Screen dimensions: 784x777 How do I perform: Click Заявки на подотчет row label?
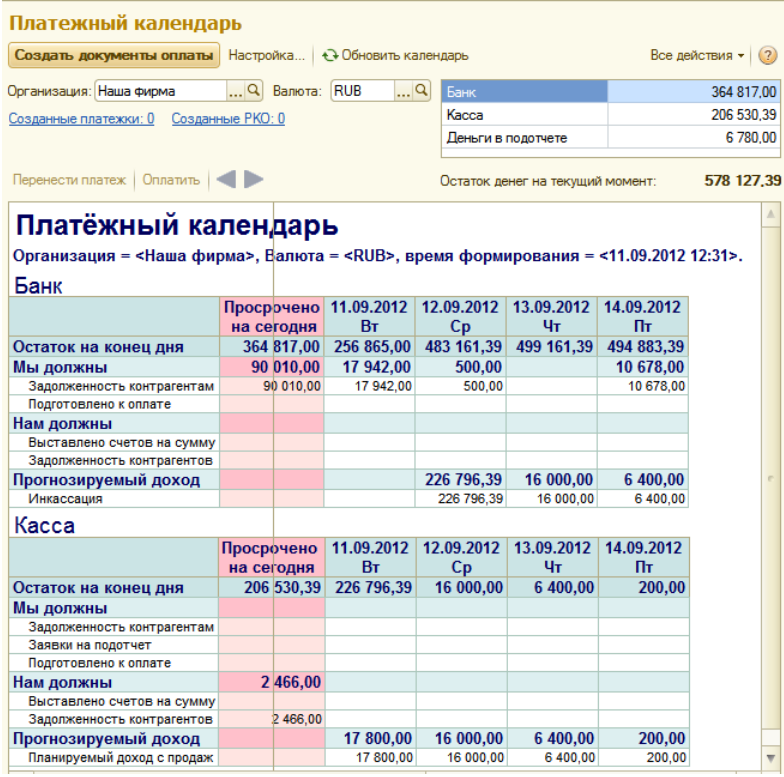coord(90,645)
